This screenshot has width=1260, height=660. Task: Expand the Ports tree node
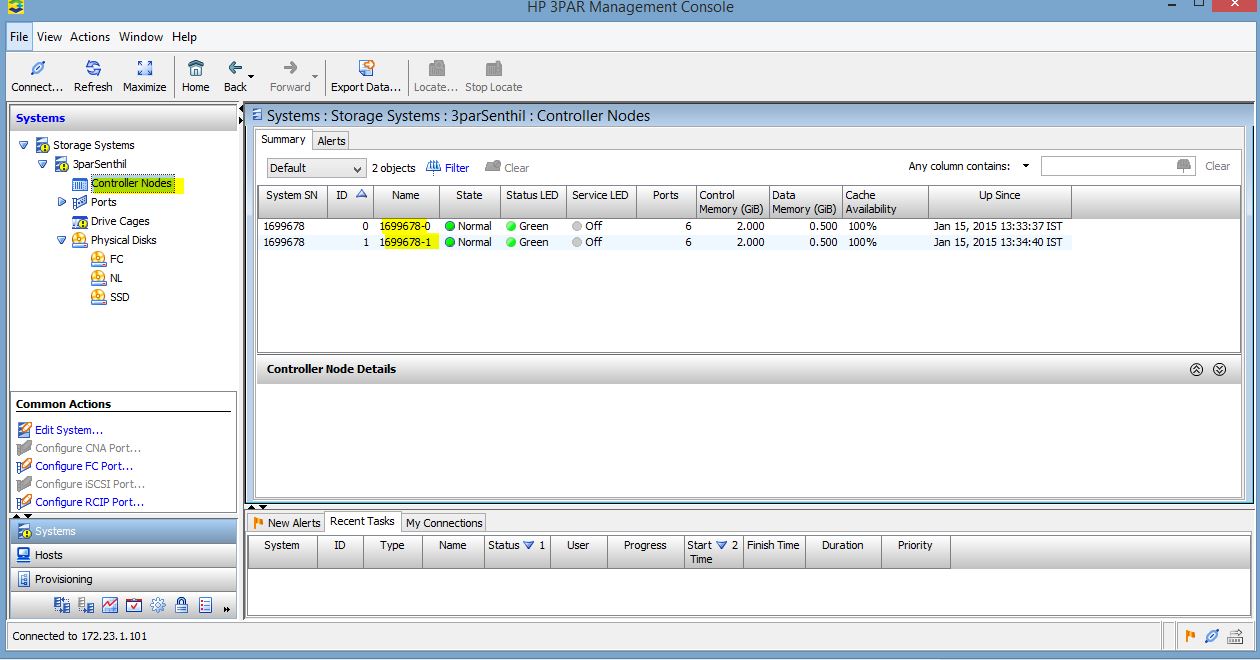pos(62,202)
